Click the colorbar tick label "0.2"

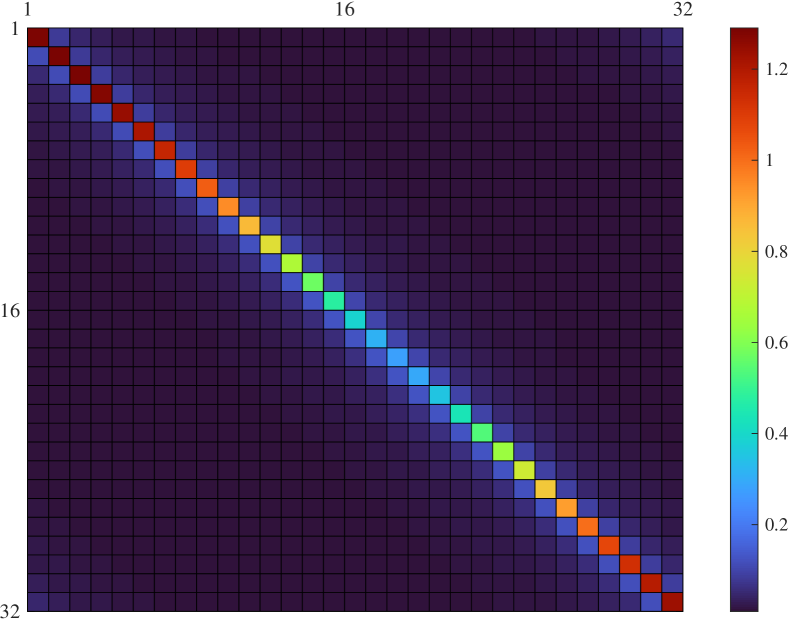click(776, 524)
